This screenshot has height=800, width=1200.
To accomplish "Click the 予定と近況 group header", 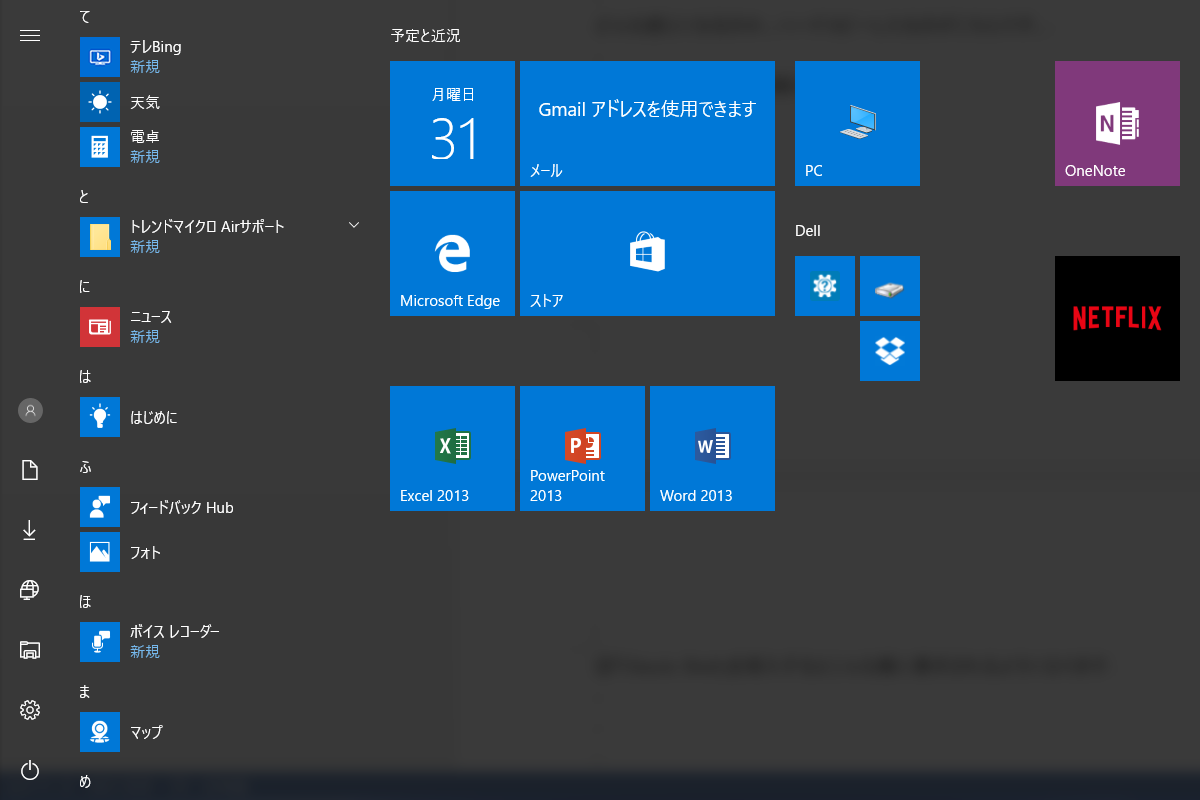I will coord(426,36).
